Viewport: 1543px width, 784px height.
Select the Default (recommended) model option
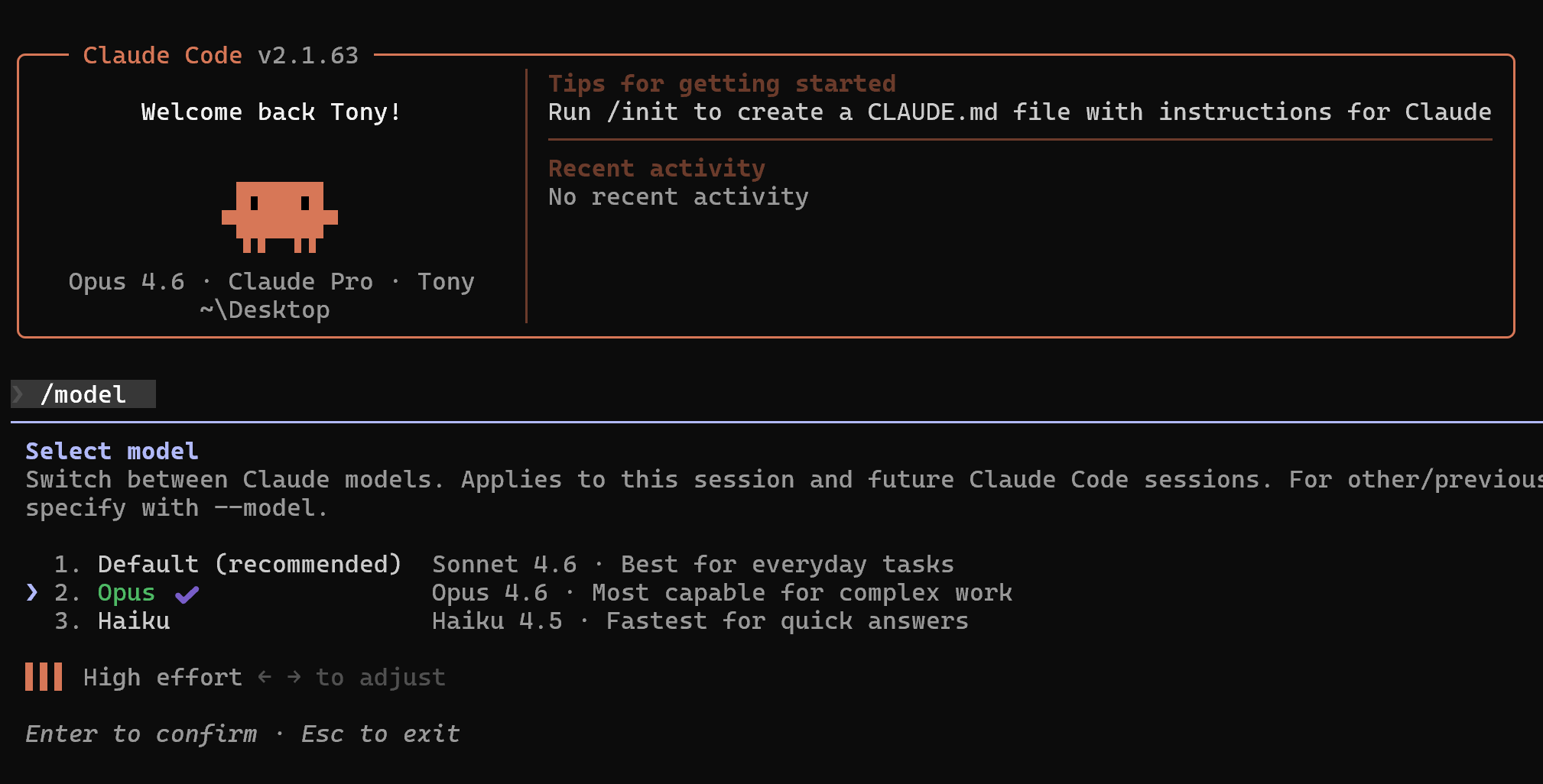(x=249, y=564)
